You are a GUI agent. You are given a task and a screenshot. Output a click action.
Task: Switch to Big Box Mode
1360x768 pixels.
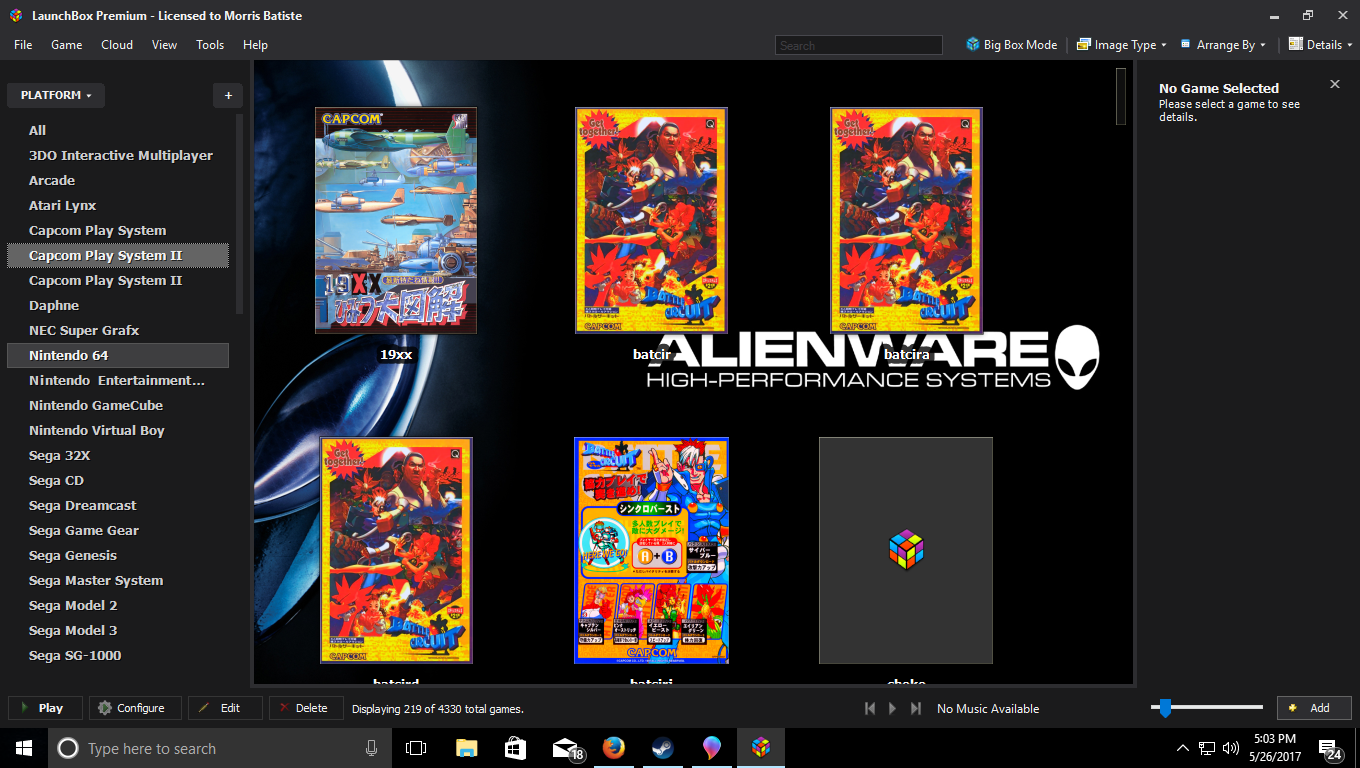(1011, 45)
